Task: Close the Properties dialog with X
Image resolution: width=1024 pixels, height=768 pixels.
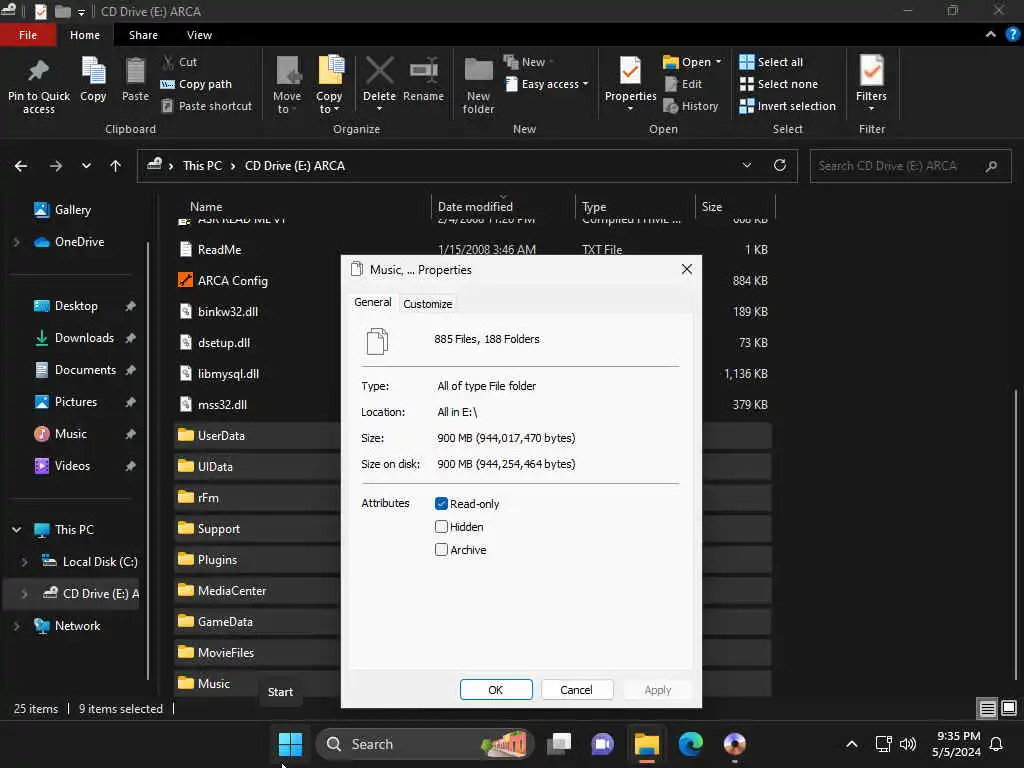Action: coord(686,269)
